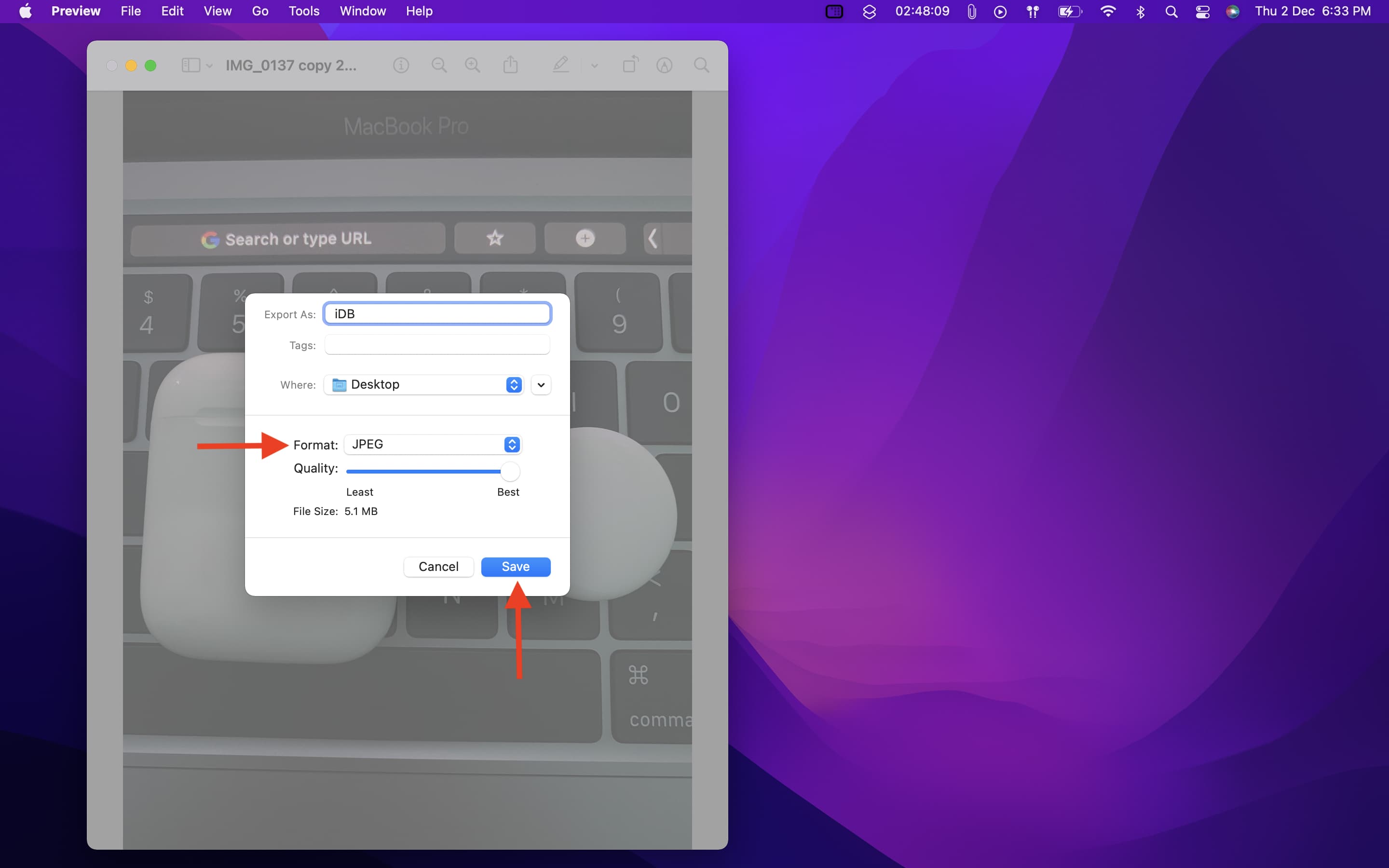Zoom into the image
The height and width of the screenshot is (868, 1389).
472,65
